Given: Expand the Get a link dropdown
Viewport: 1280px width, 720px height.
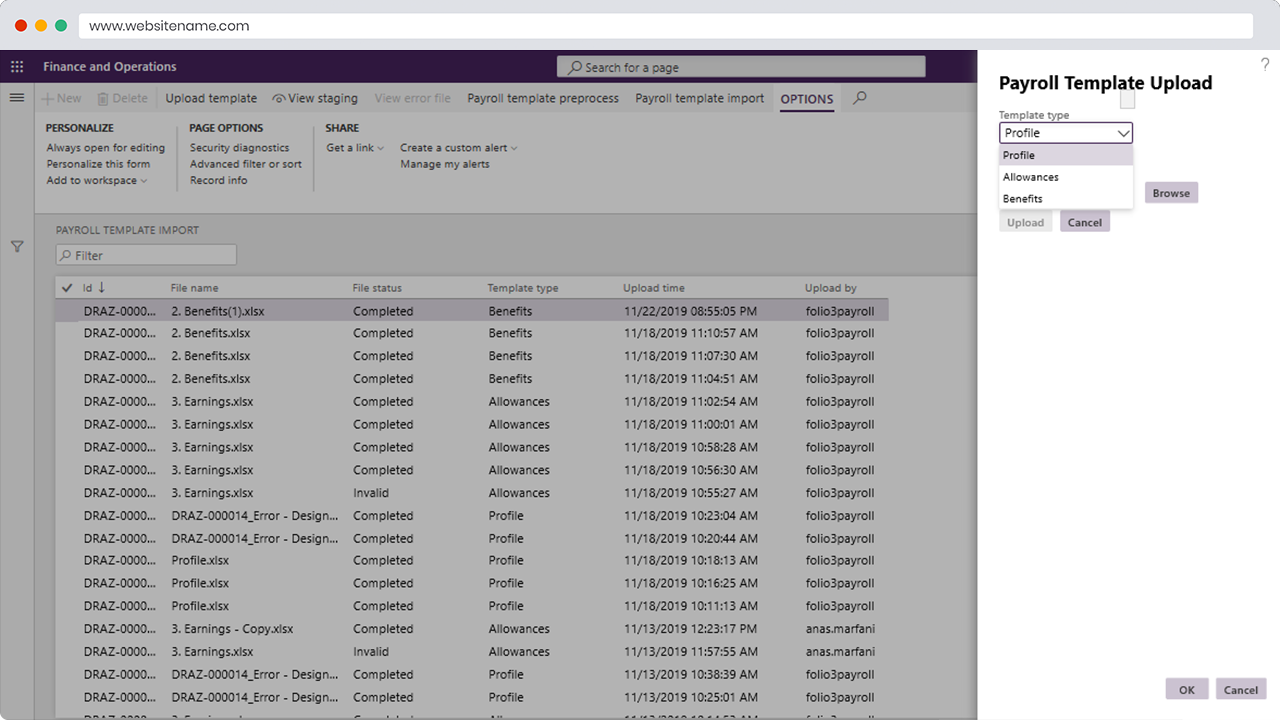Looking at the screenshot, I should click(x=355, y=148).
